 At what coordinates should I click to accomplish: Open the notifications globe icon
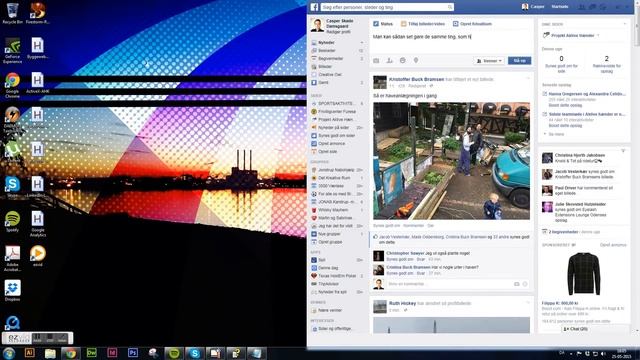[x=602, y=7]
